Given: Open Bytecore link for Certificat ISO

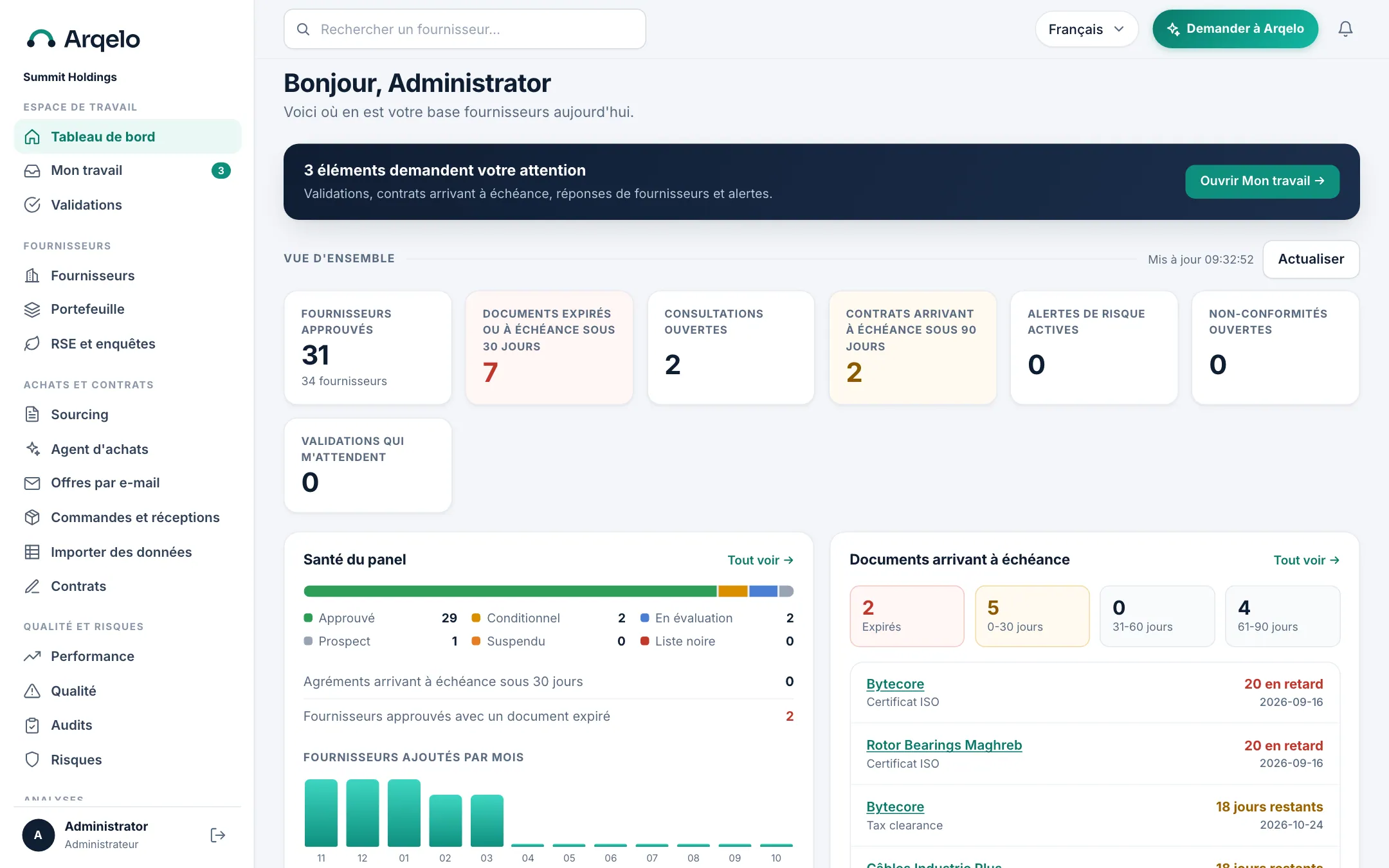Looking at the screenshot, I should 895,684.
